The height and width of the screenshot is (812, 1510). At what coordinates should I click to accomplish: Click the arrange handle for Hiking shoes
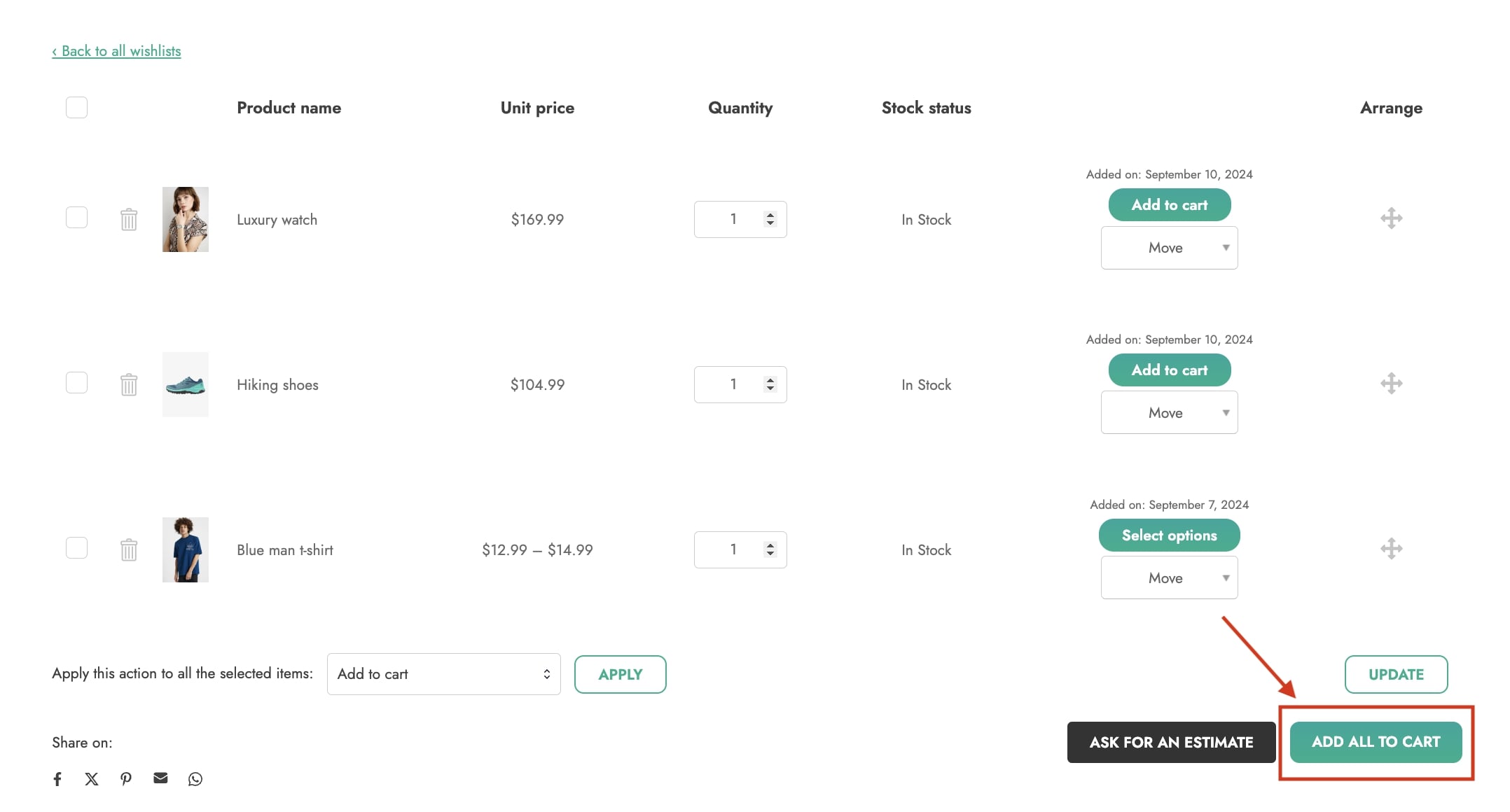click(x=1391, y=384)
